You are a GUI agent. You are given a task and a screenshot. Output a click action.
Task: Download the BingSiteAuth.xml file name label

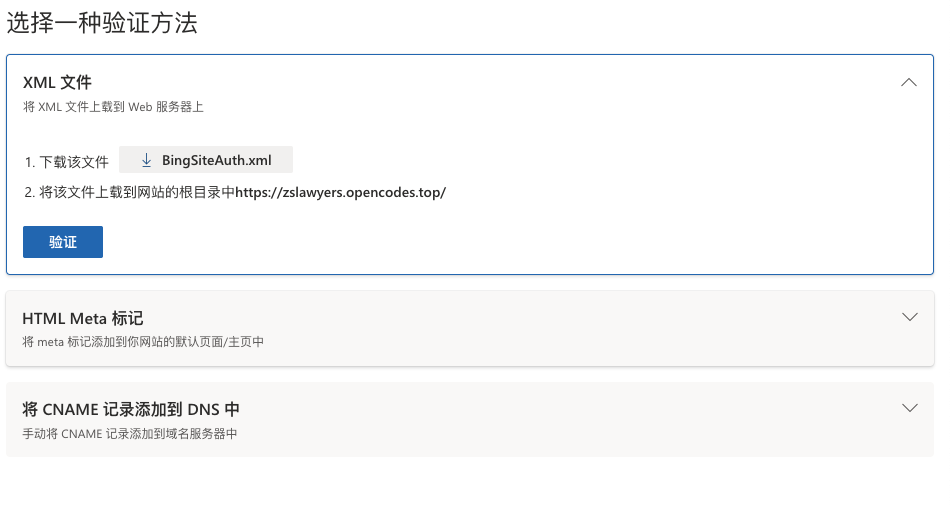pyautogui.click(x=216, y=160)
